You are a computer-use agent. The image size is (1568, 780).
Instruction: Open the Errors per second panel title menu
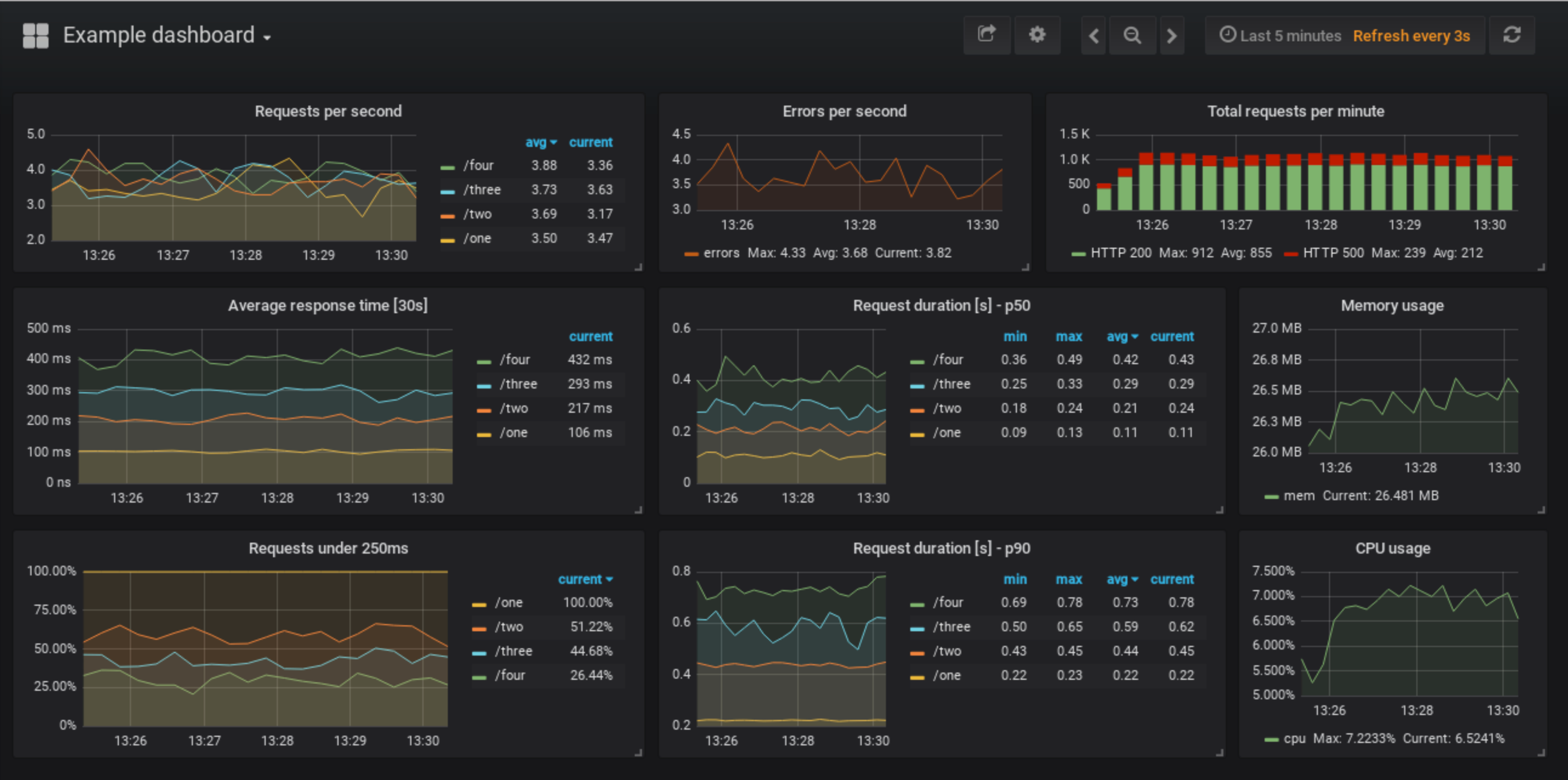pos(844,111)
